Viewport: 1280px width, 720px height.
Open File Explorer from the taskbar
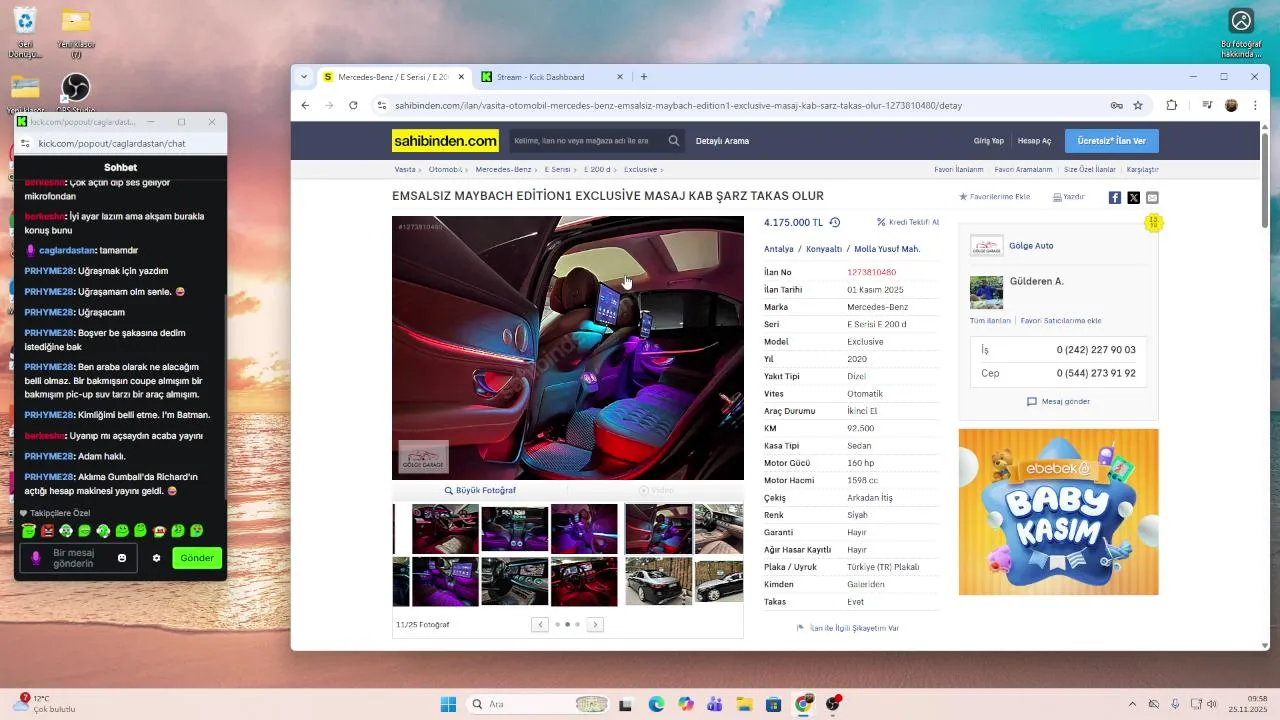coord(744,704)
